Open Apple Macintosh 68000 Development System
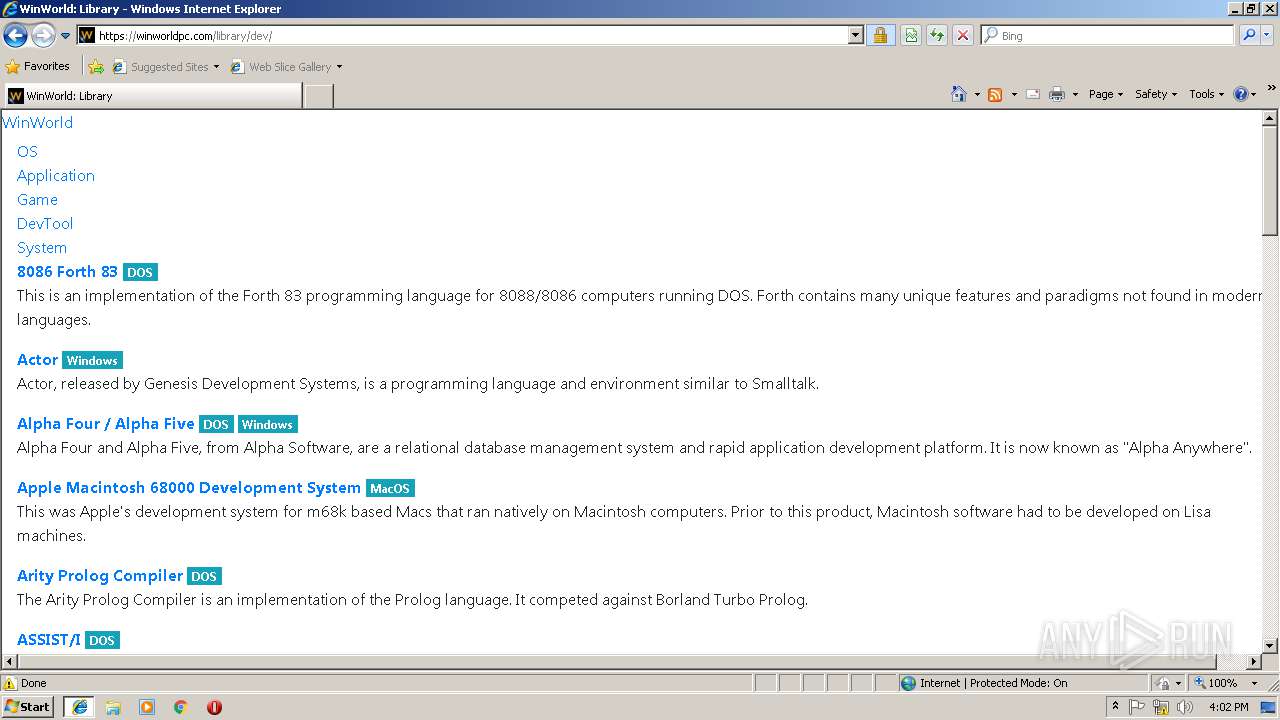This screenshot has width=1280, height=720. (189, 488)
